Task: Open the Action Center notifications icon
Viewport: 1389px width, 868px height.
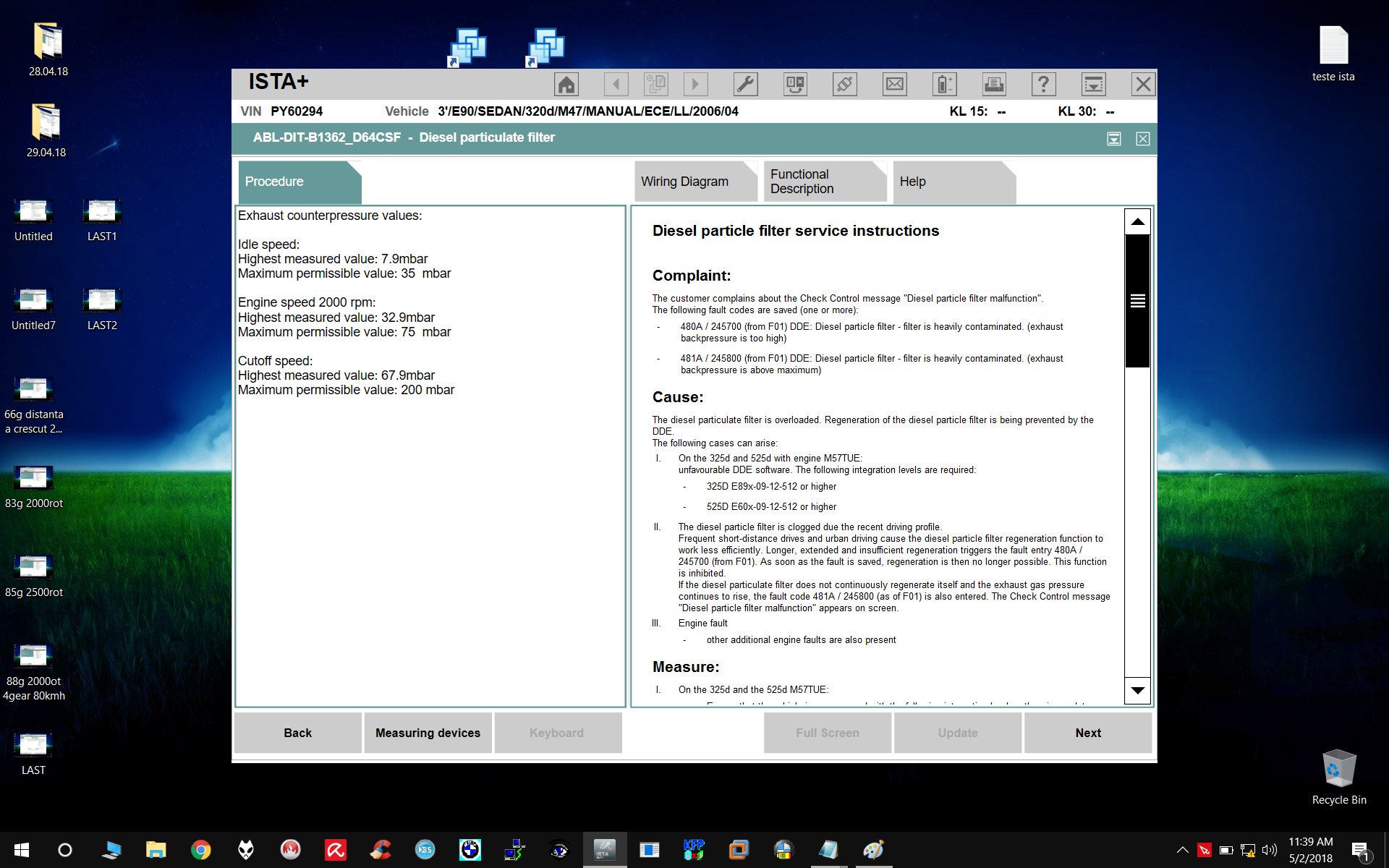Action: click(1362, 851)
